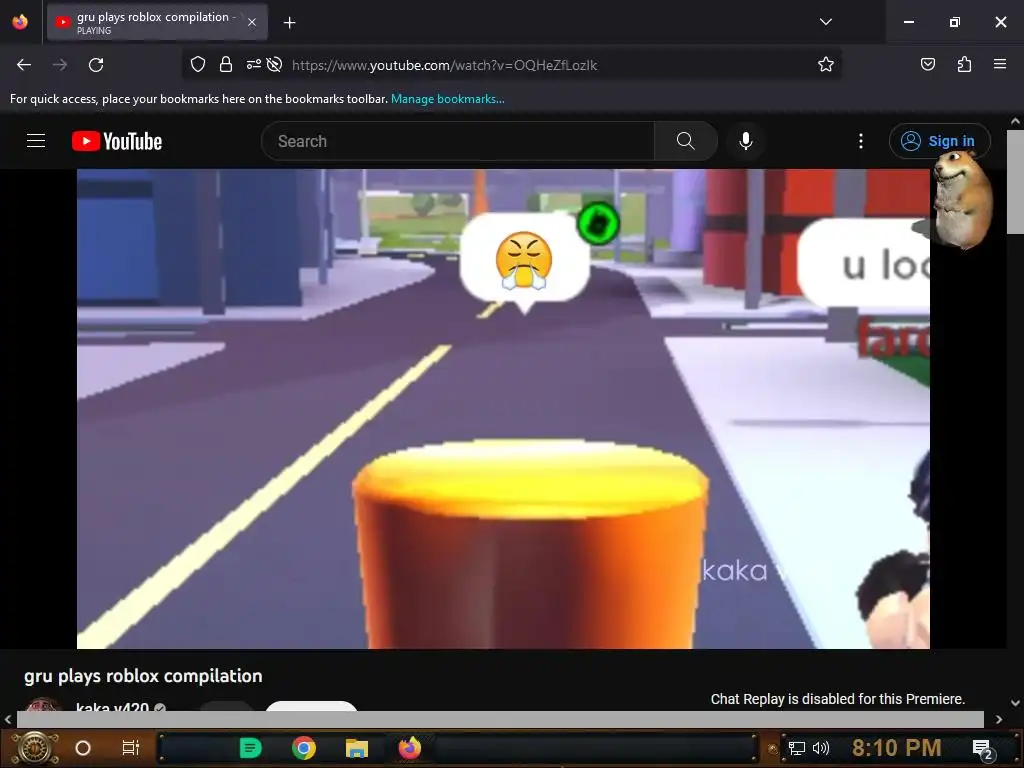Open the YouTube settings three-dot menu
Viewport: 1024px width, 768px height.
[x=860, y=141]
